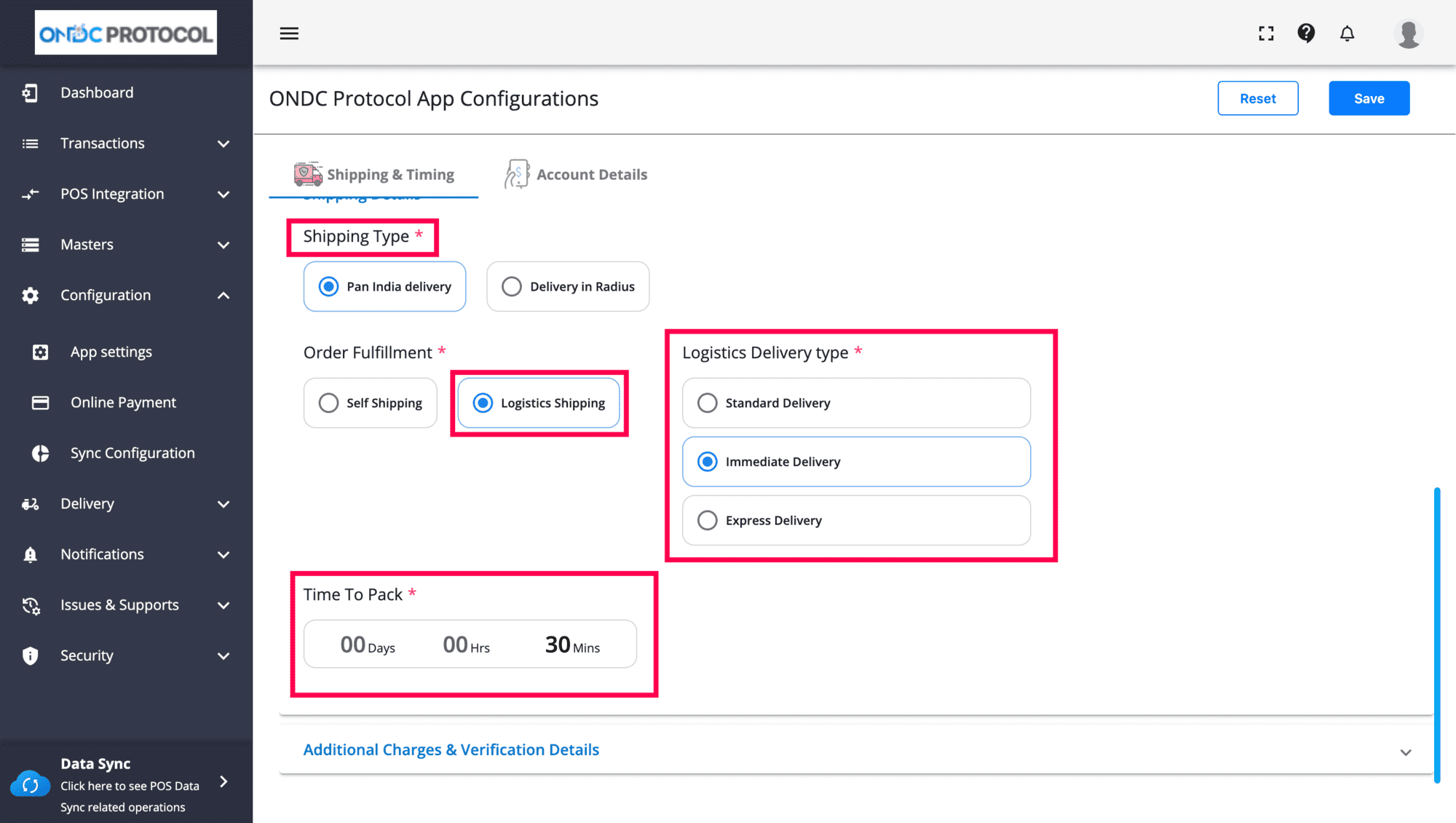Click the Data Sync cloud icon

(31, 785)
